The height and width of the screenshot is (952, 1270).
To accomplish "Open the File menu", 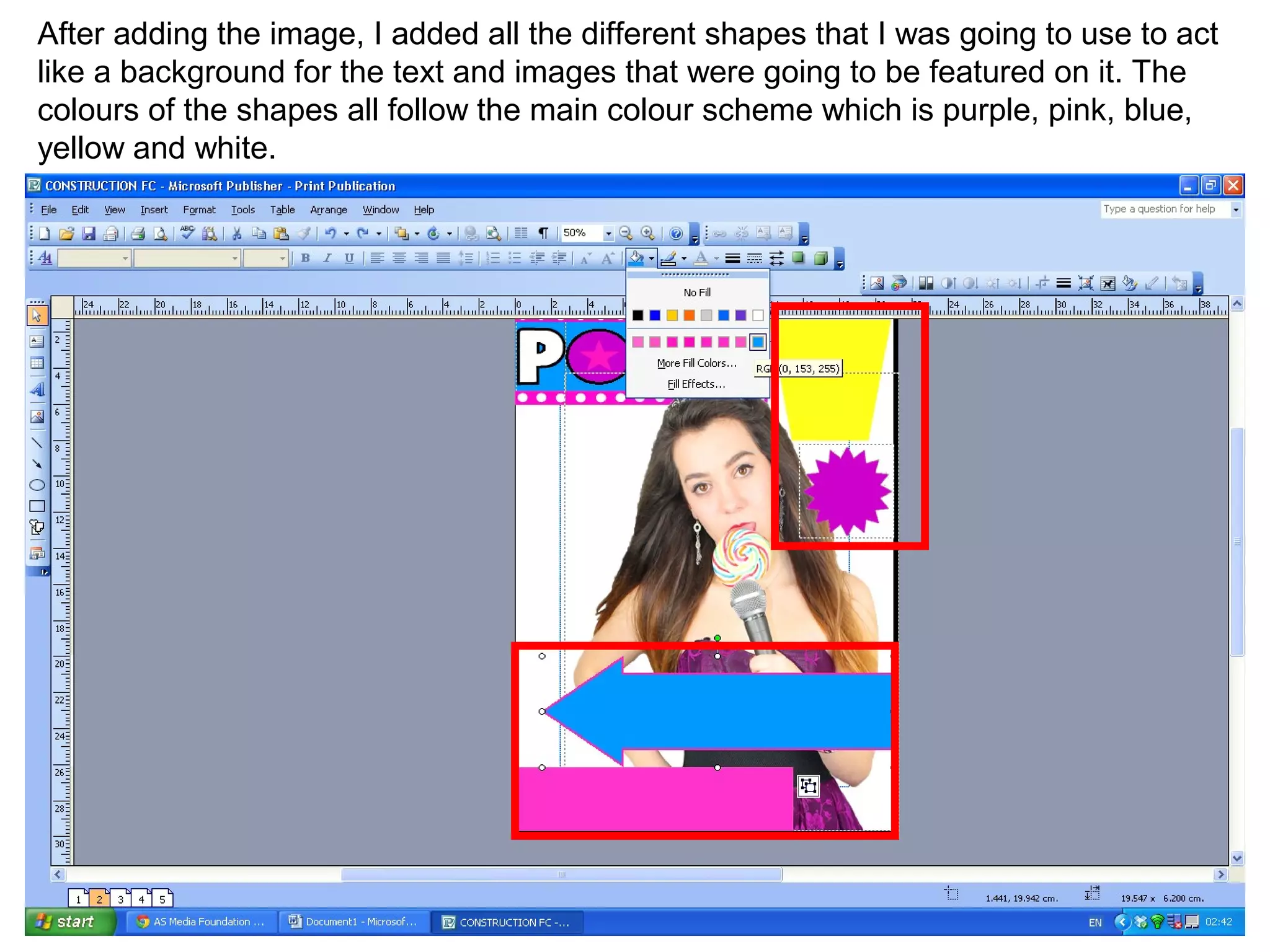I will 48,210.
